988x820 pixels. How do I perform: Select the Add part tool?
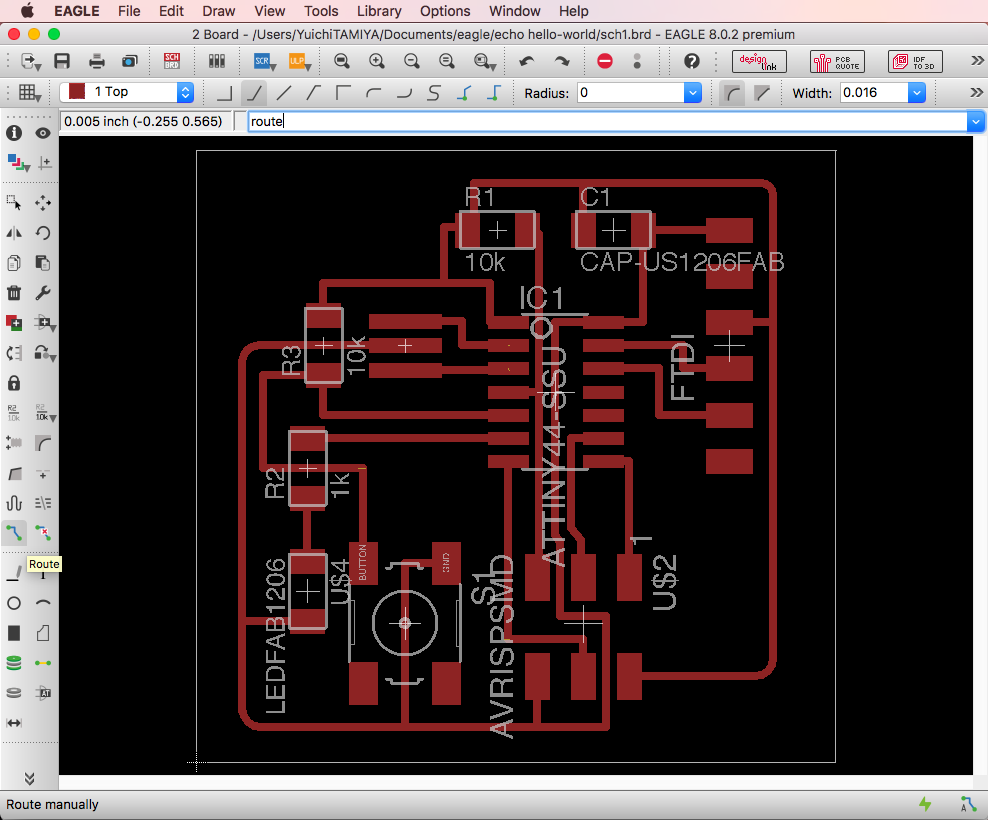[x=14, y=323]
